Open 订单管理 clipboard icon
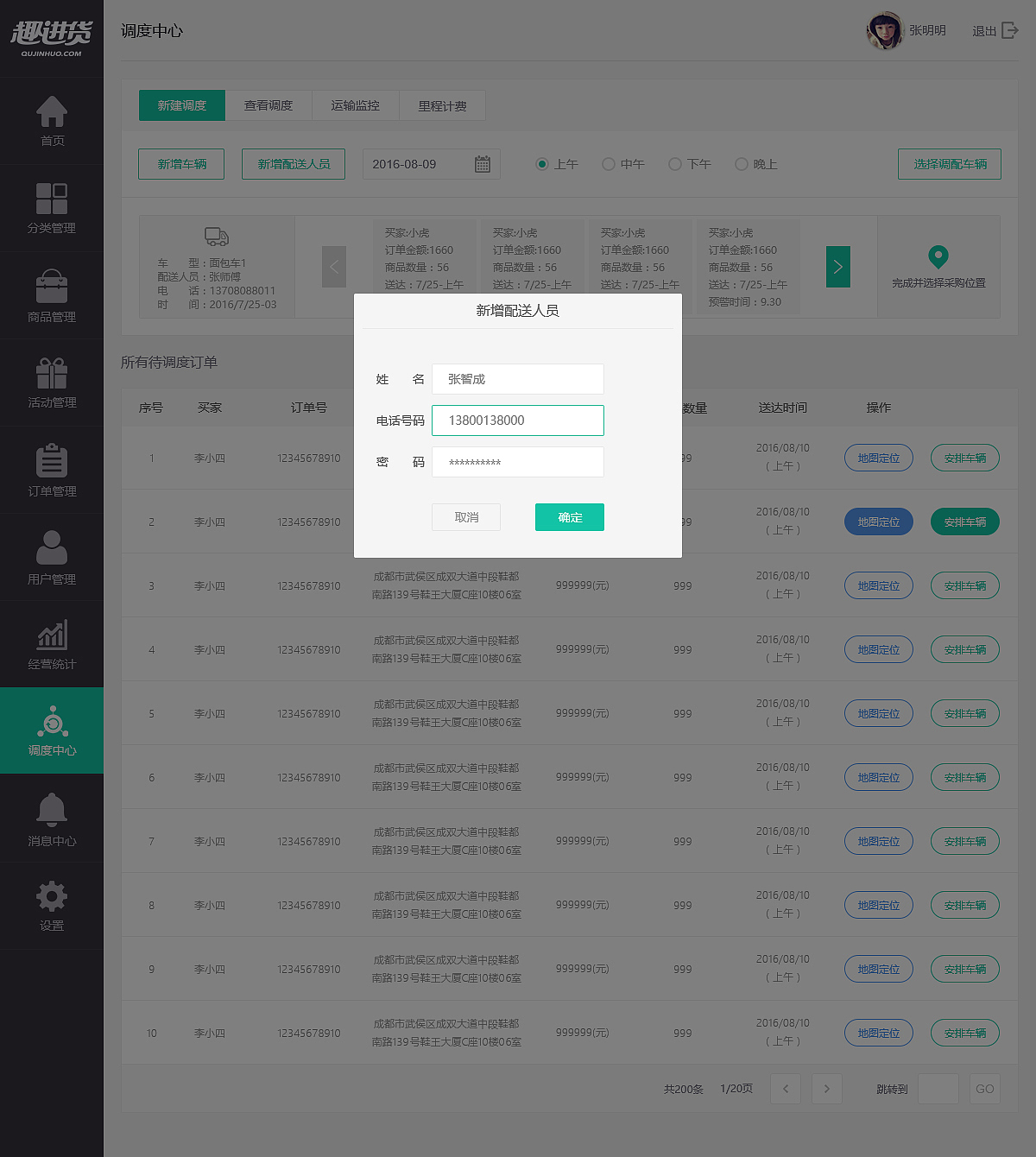Image resolution: width=1036 pixels, height=1157 pixels. click(52, 461)
